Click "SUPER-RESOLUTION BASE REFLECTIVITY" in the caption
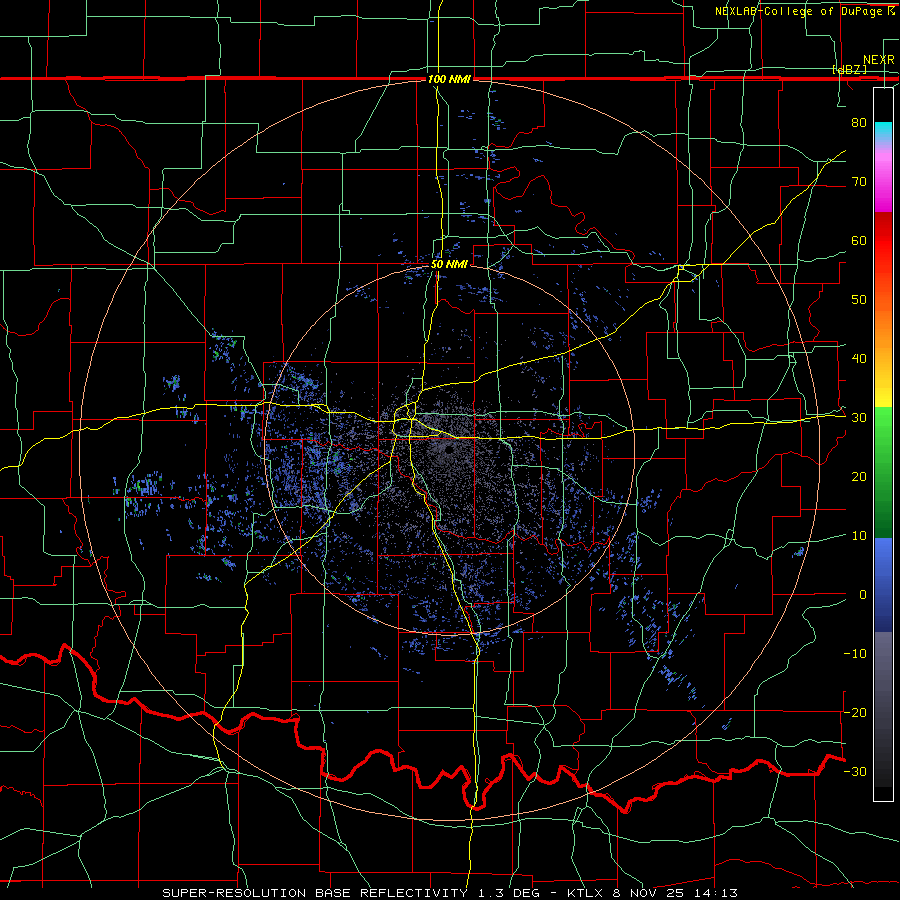Image resolution: width=900 pixels, height=900 pixels. [x=315, y=893]
